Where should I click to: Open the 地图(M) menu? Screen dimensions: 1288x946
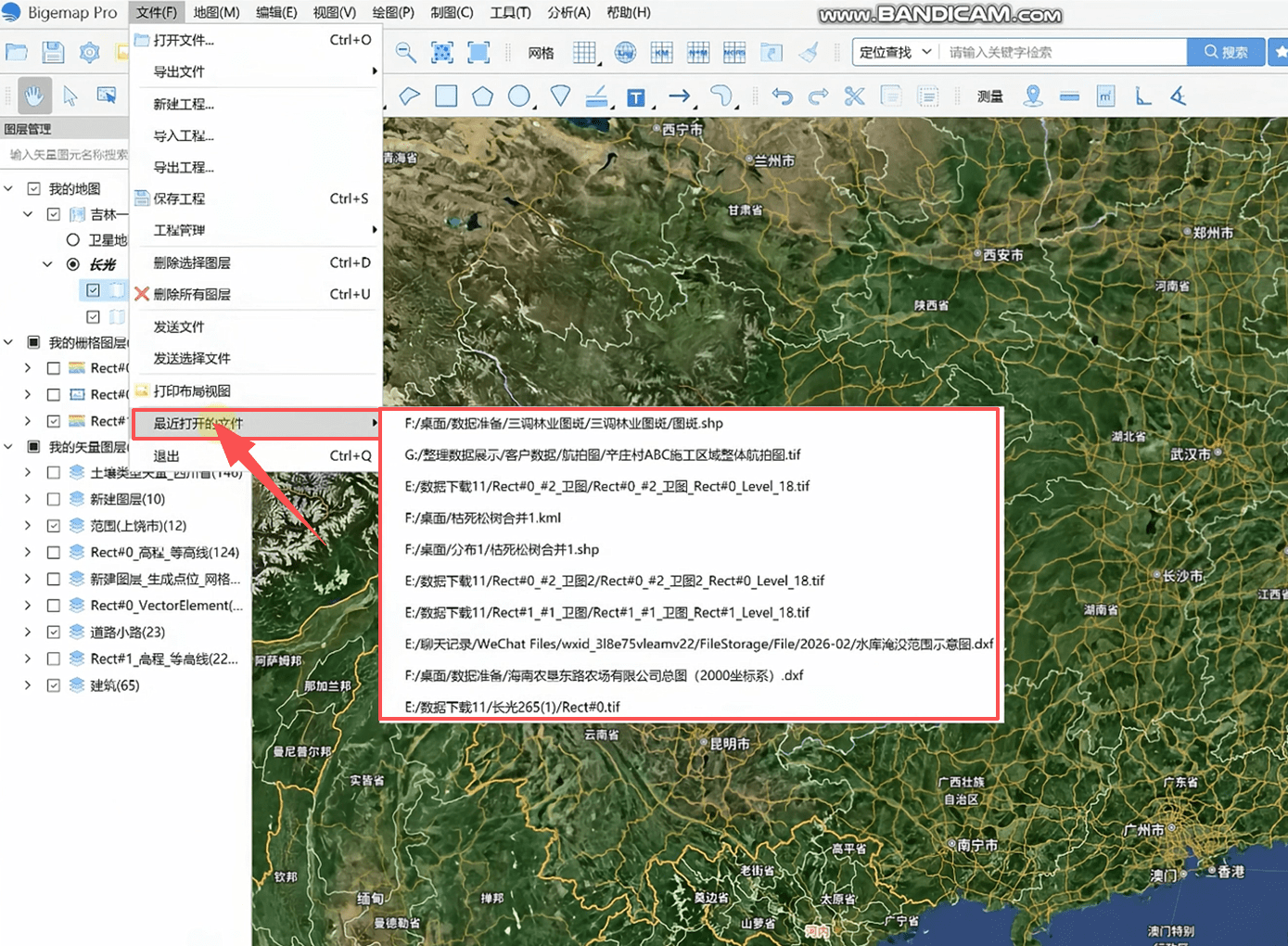[x=216, y=12]
